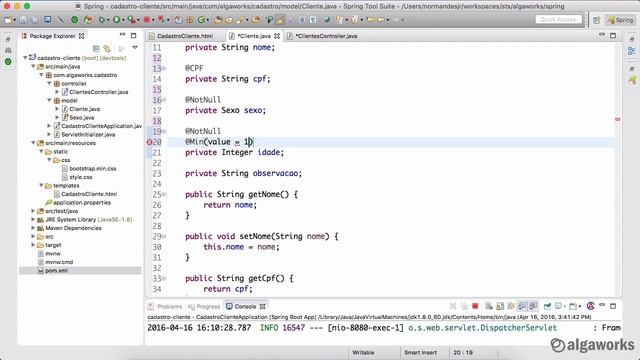
Task: Click the green Boot Dashboard icon in left trim
Action: [8, 62]
